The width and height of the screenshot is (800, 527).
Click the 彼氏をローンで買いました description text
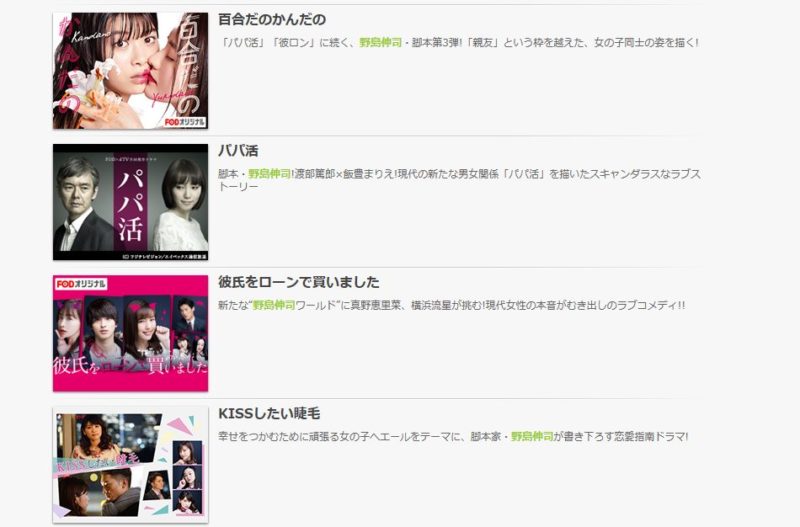point(452,306)
